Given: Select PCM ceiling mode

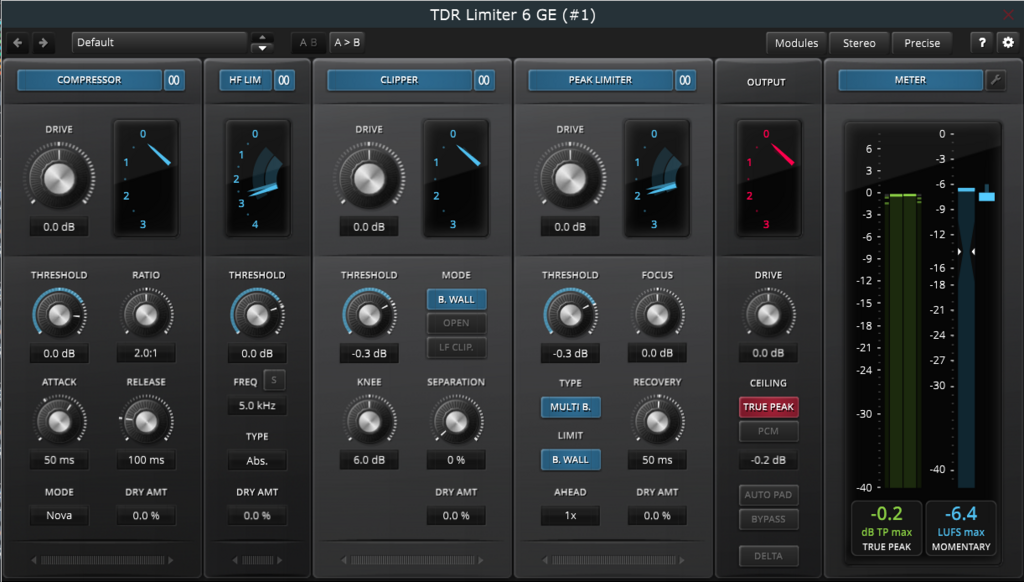Looking at the screenshot, I should [x=768, y=431].
